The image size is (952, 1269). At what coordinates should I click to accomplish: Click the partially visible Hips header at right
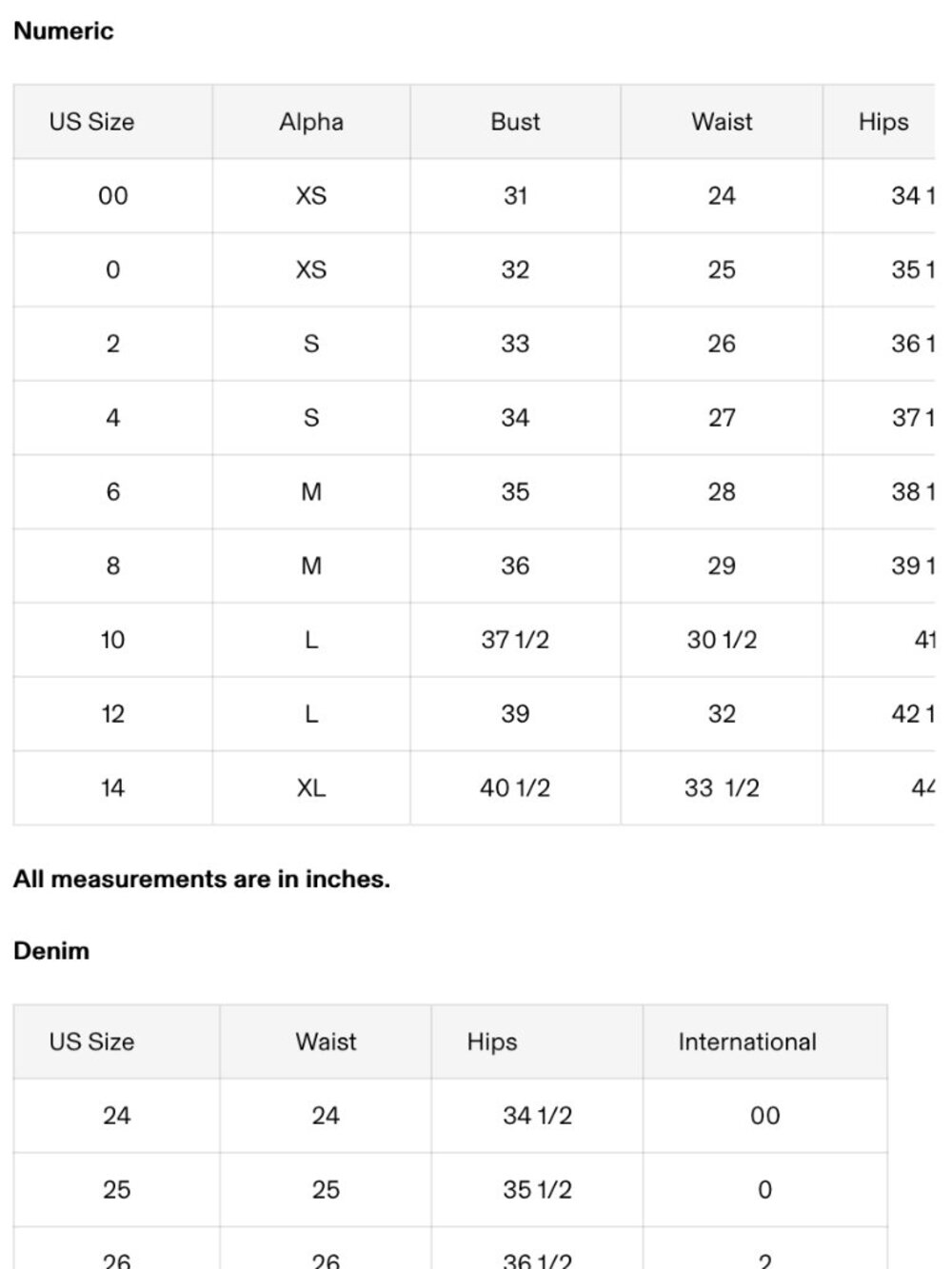pos(883,122)
